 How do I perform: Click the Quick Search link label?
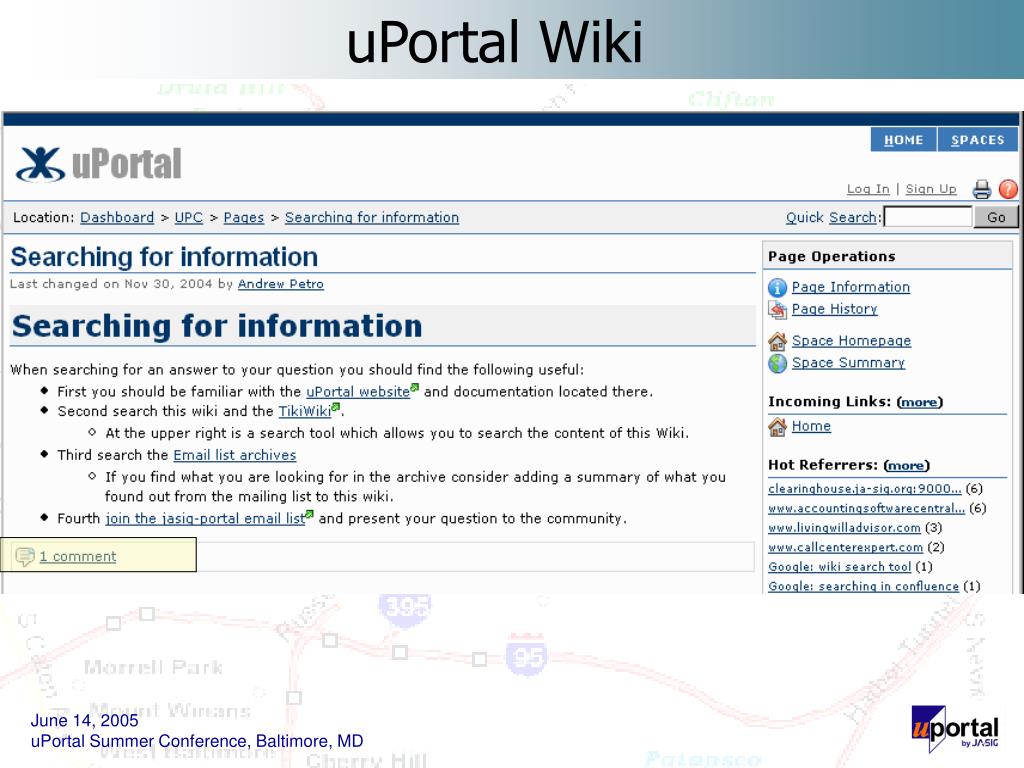[831, 217]
